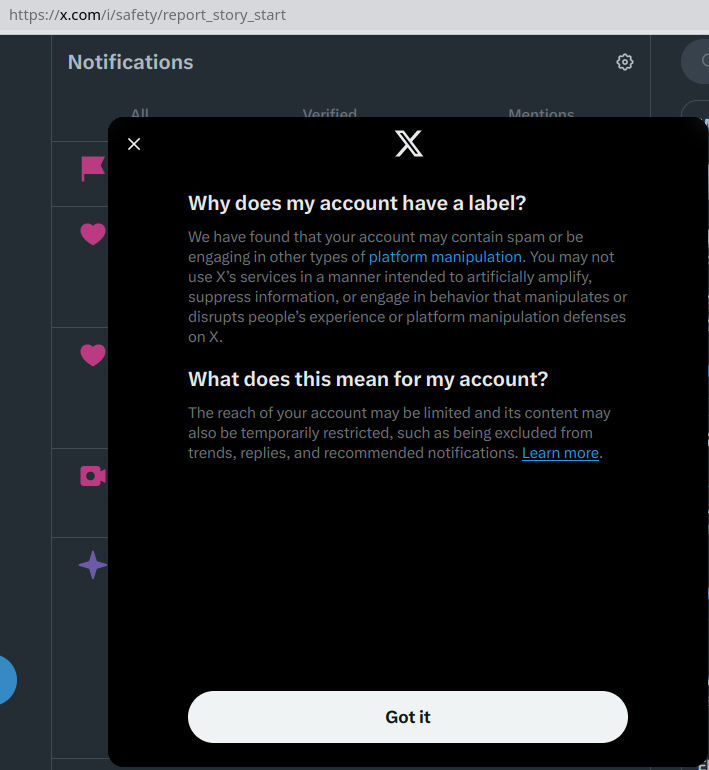
Task: Open the platform manipulation link
Action: [x=445, y=257]
